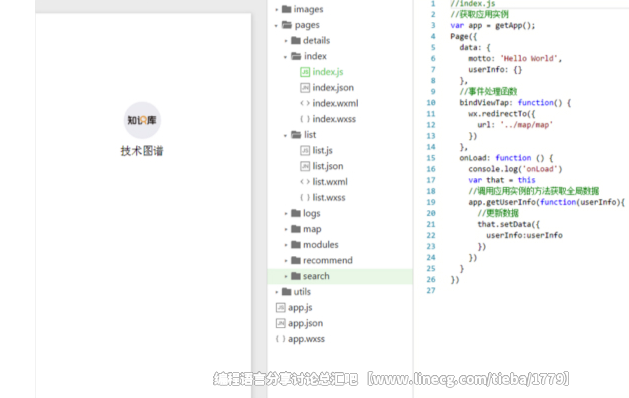Click the details folder icon
The image size is (629, 398).
(296, 40)
